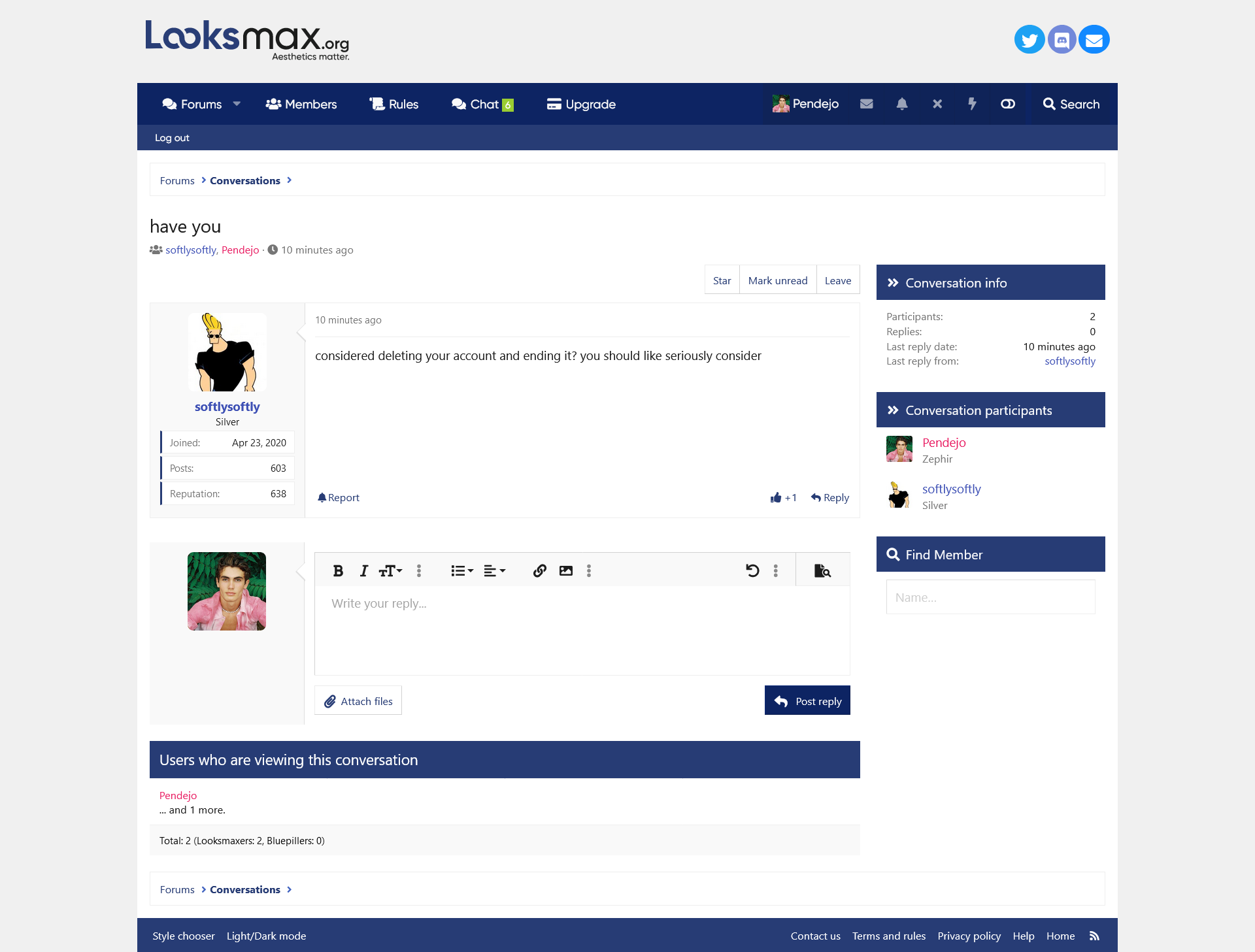Open the Chat nav item

click(x=482, y=104)
